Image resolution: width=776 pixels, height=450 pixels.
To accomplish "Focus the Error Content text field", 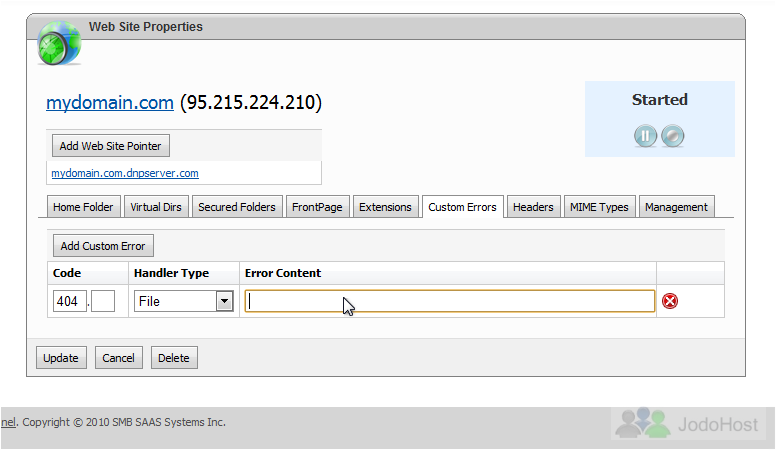I will point(449,301).
